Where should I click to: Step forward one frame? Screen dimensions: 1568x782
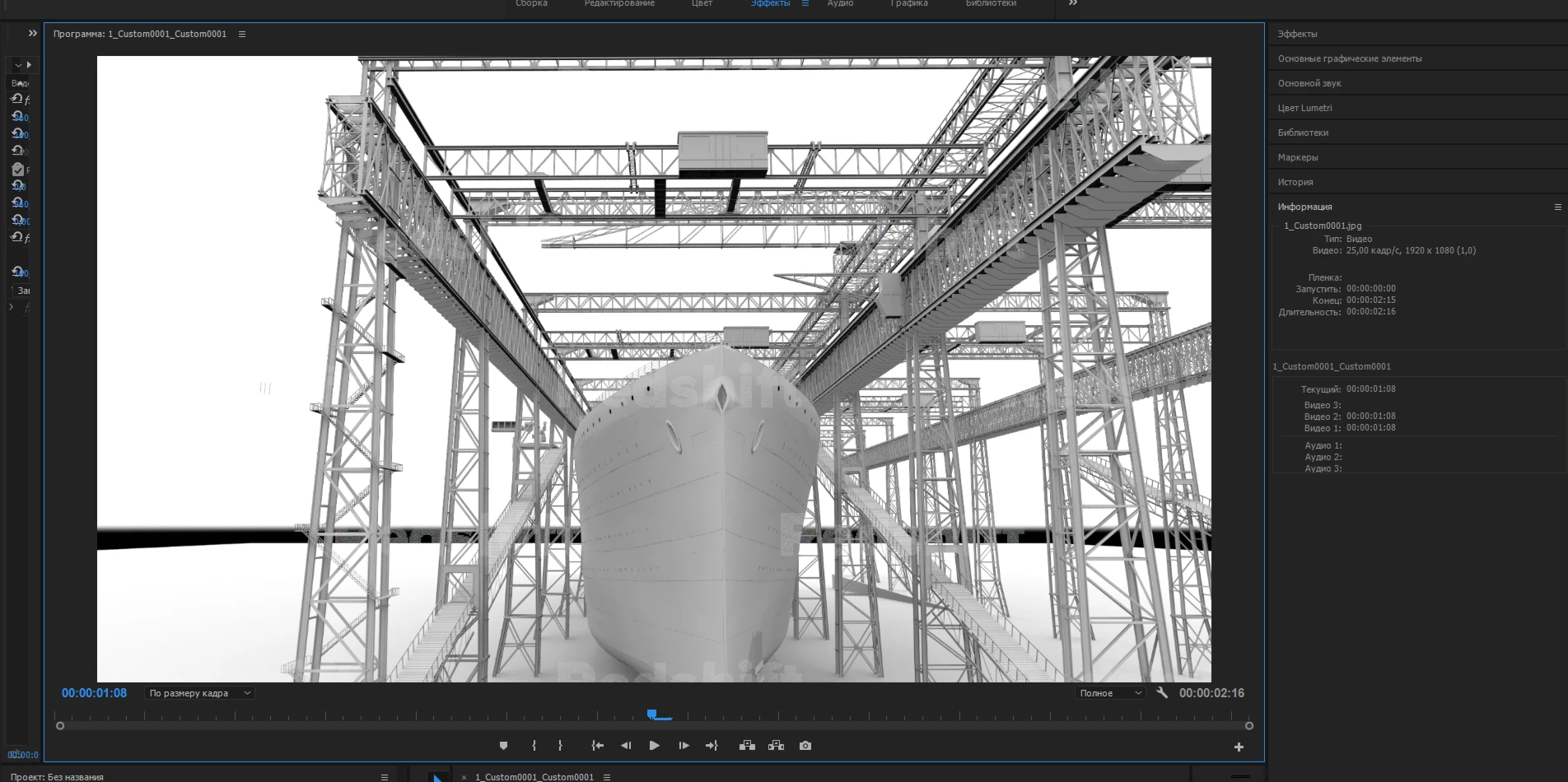[x=684, y=746]
